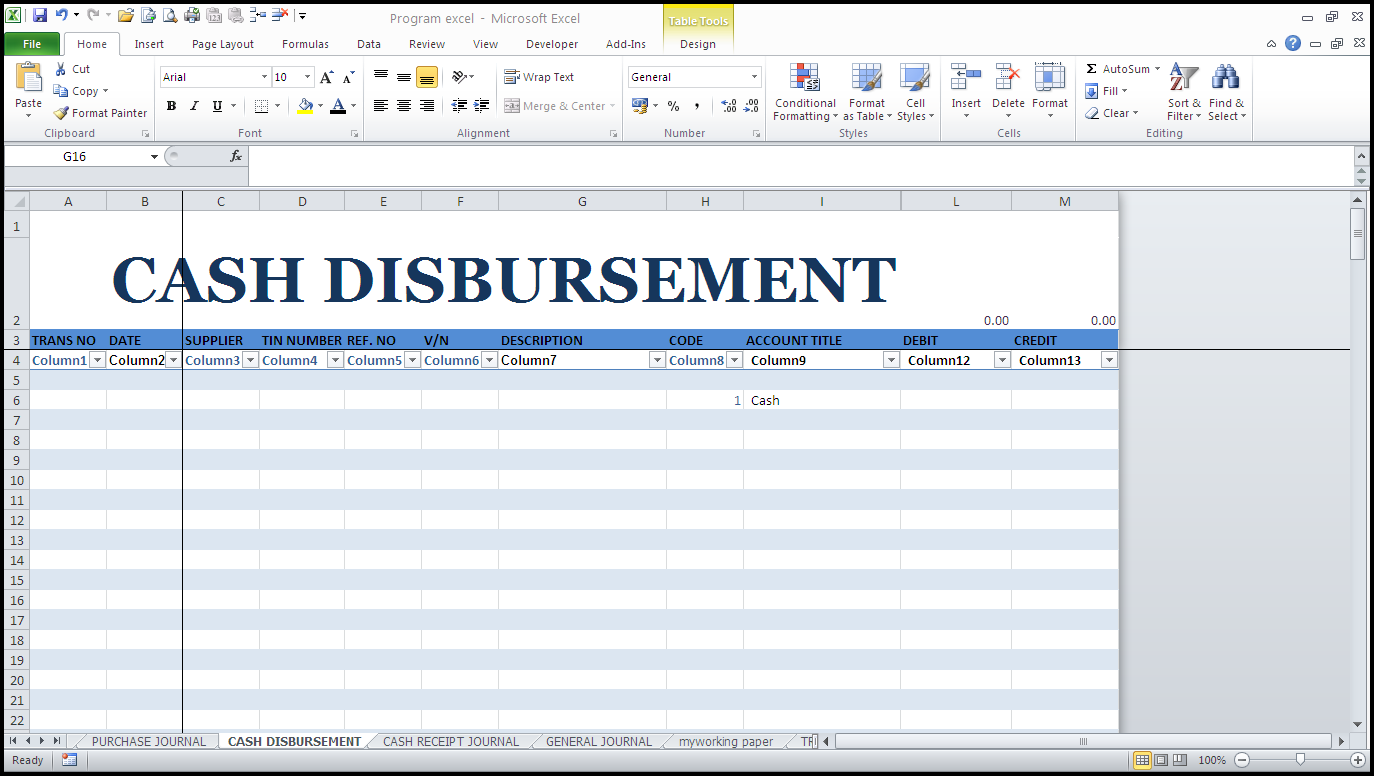The height and width of the screenshot is (776, 1374).
Task: Apply the Percent Style format
Action: coord(675,104)
